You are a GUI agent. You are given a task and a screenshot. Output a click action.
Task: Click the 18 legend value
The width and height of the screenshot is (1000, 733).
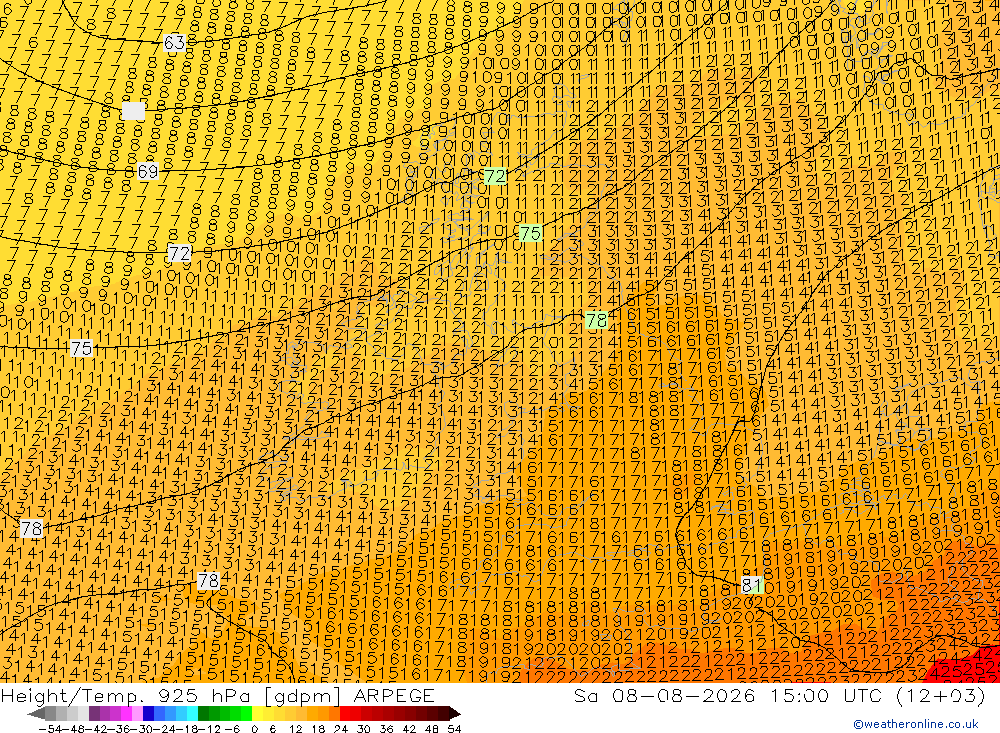(318, 729)
